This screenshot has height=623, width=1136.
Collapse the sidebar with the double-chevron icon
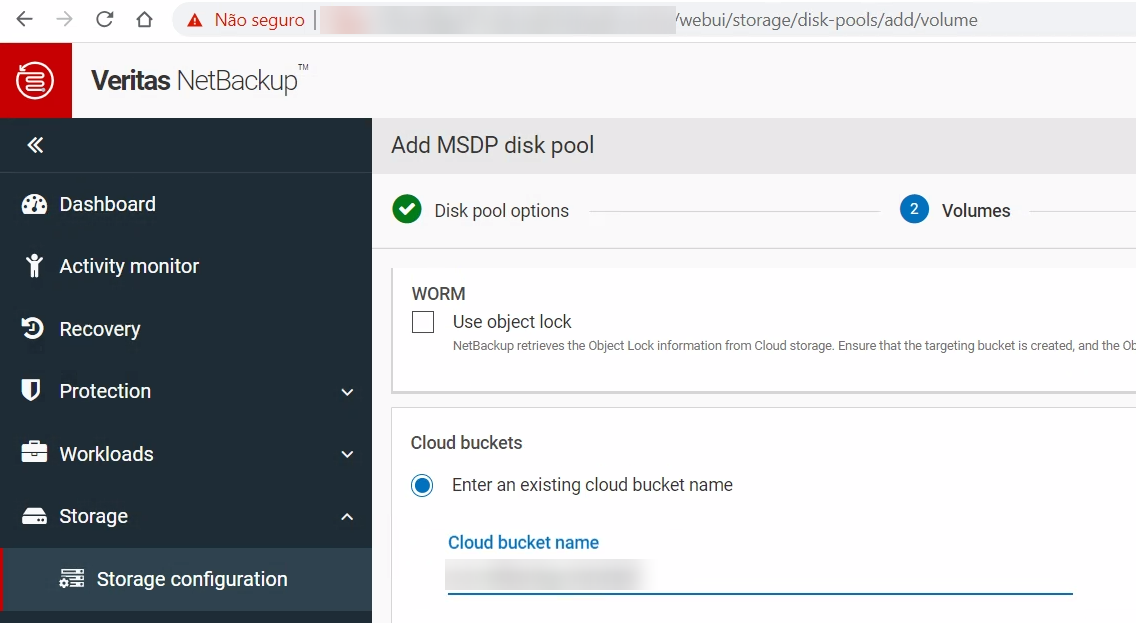tap(35, 145)
